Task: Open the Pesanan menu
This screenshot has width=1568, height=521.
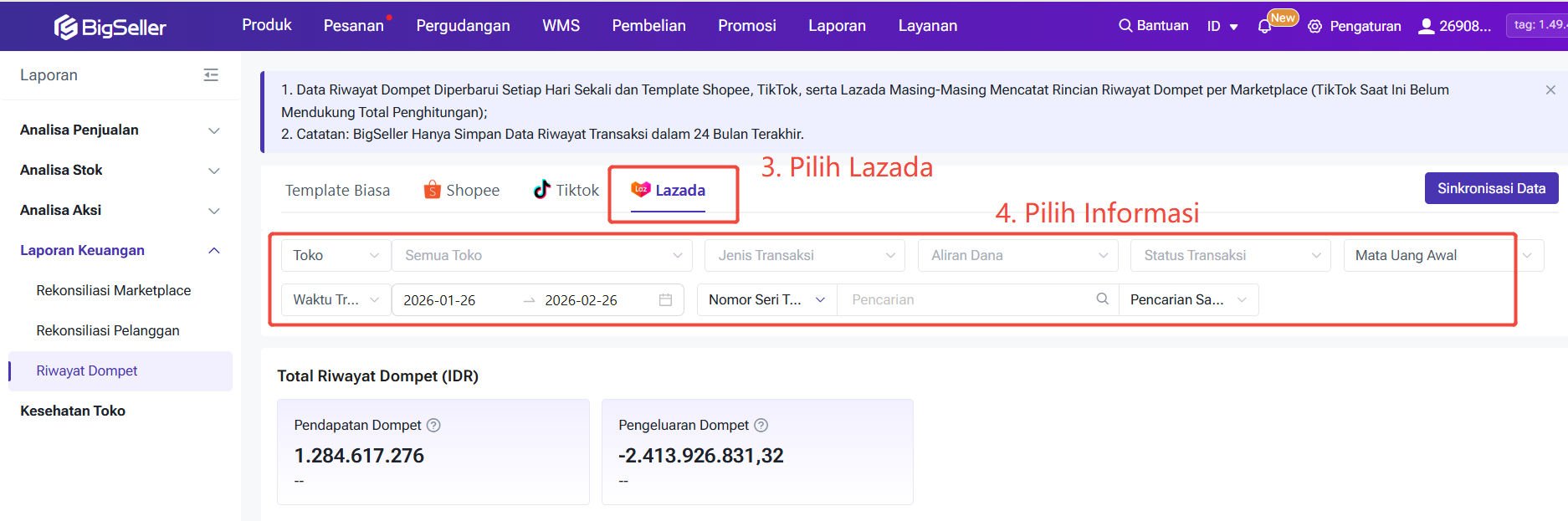Action: pyautogui.click(x=353, y=26)
